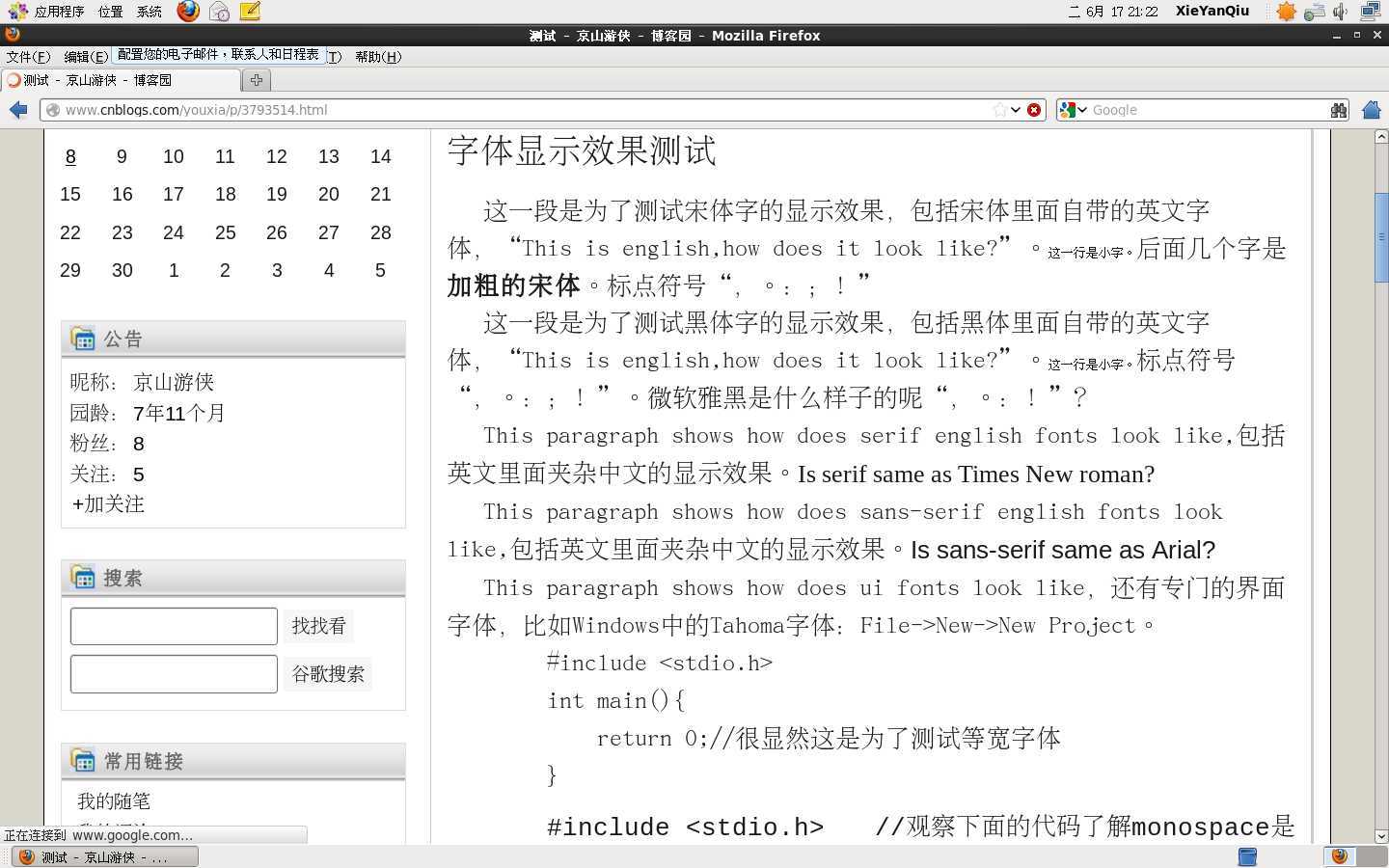
Task: Click the 搜索 panel header icon
Action: click(x=83, y=577)
